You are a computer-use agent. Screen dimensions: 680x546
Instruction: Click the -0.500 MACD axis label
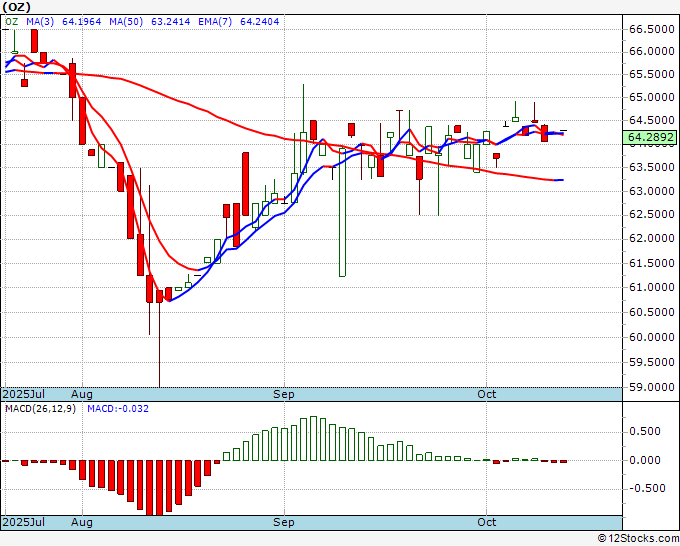click(x=647, y=488)
